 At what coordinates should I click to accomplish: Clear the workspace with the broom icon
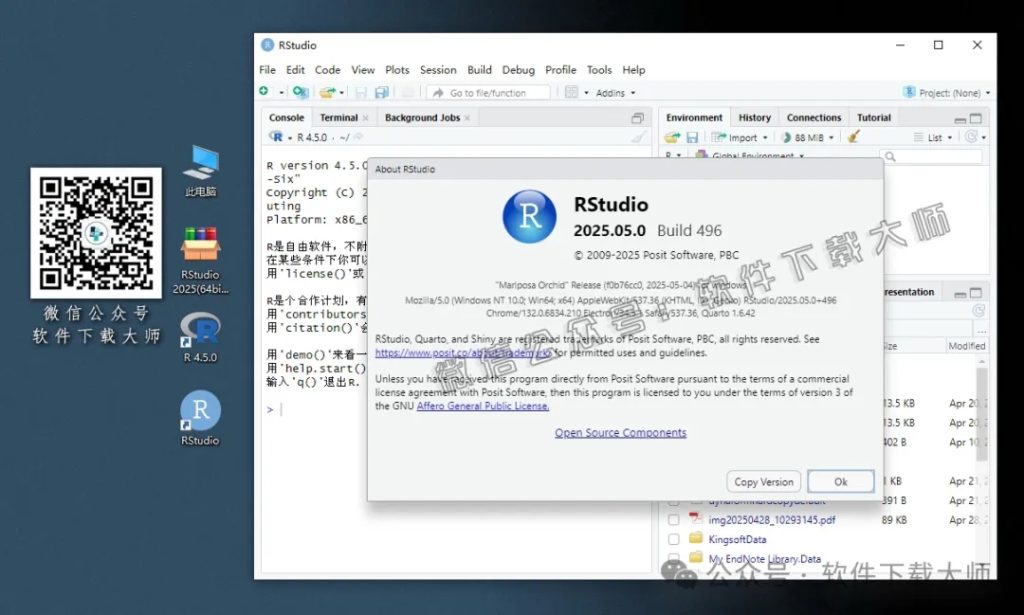click(851, 137)
